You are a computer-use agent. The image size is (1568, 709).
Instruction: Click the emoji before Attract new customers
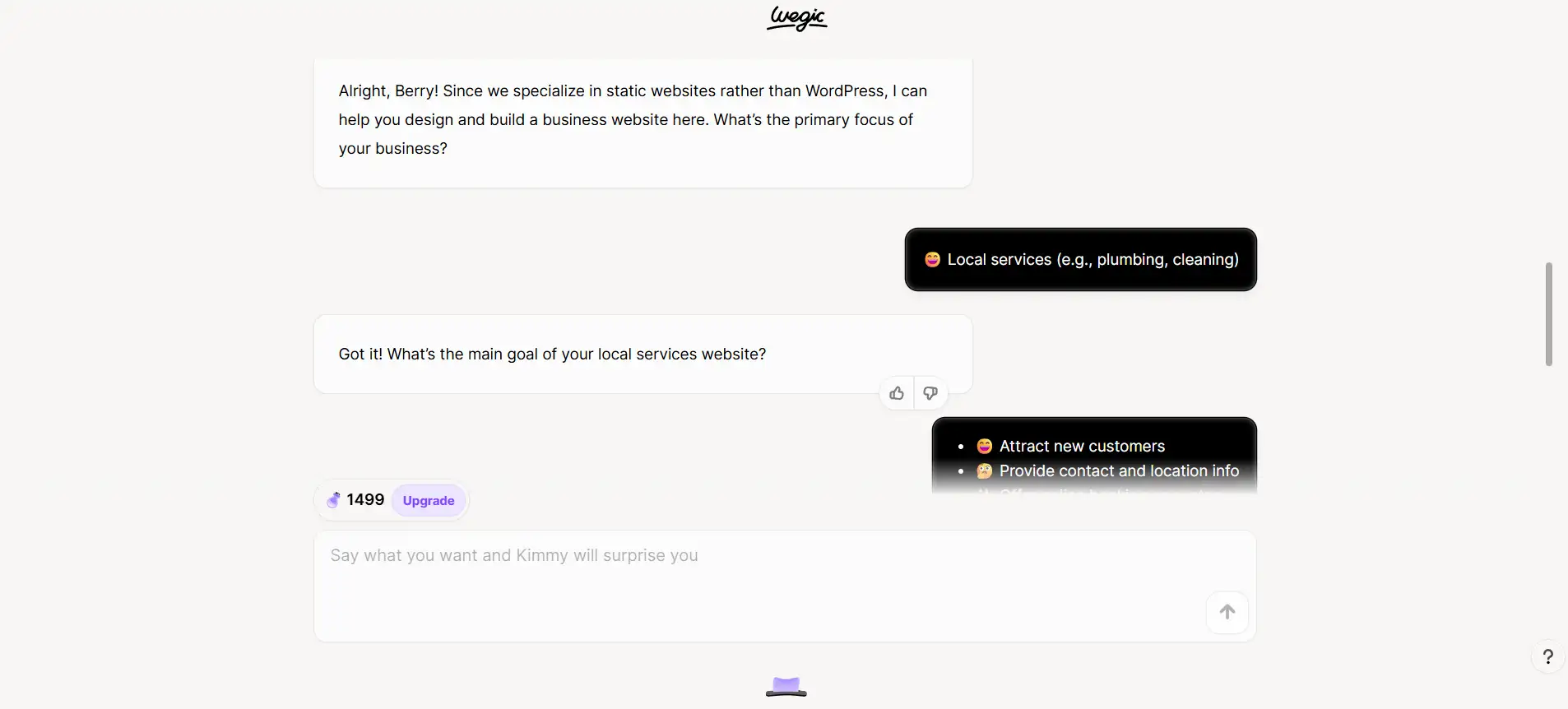point(984,446)
